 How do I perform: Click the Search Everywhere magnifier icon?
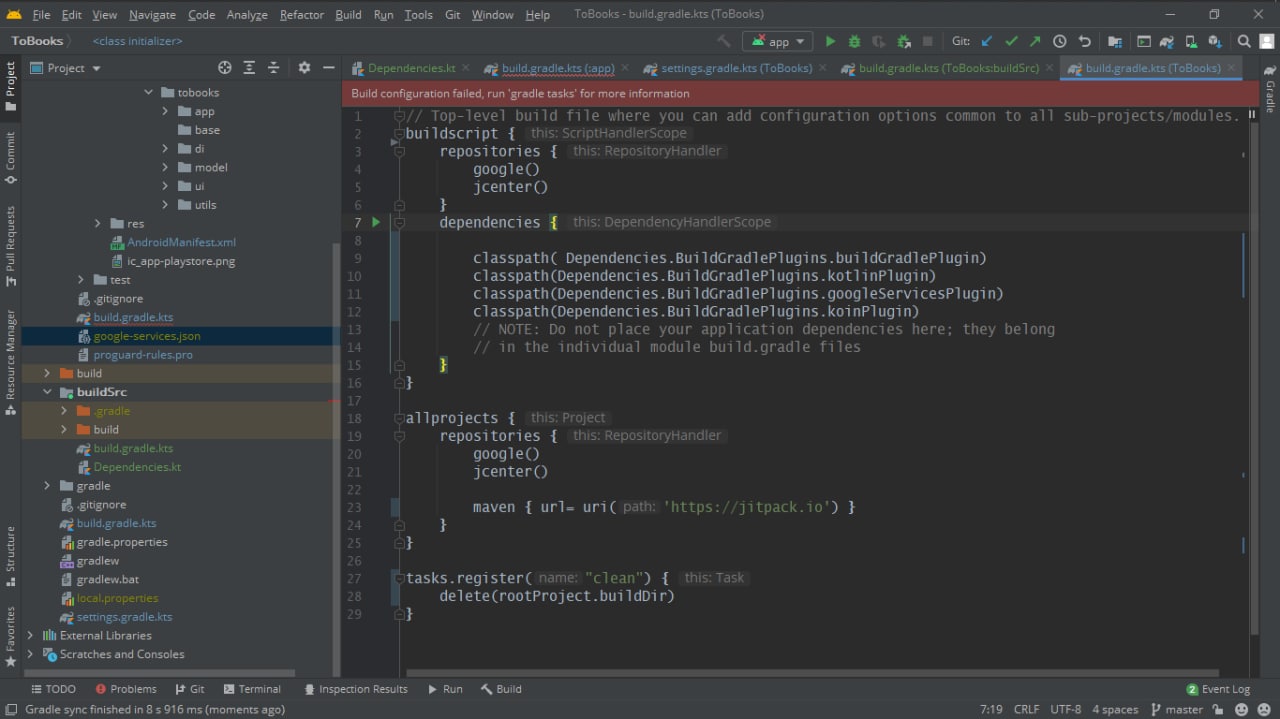pos(1244,41)
